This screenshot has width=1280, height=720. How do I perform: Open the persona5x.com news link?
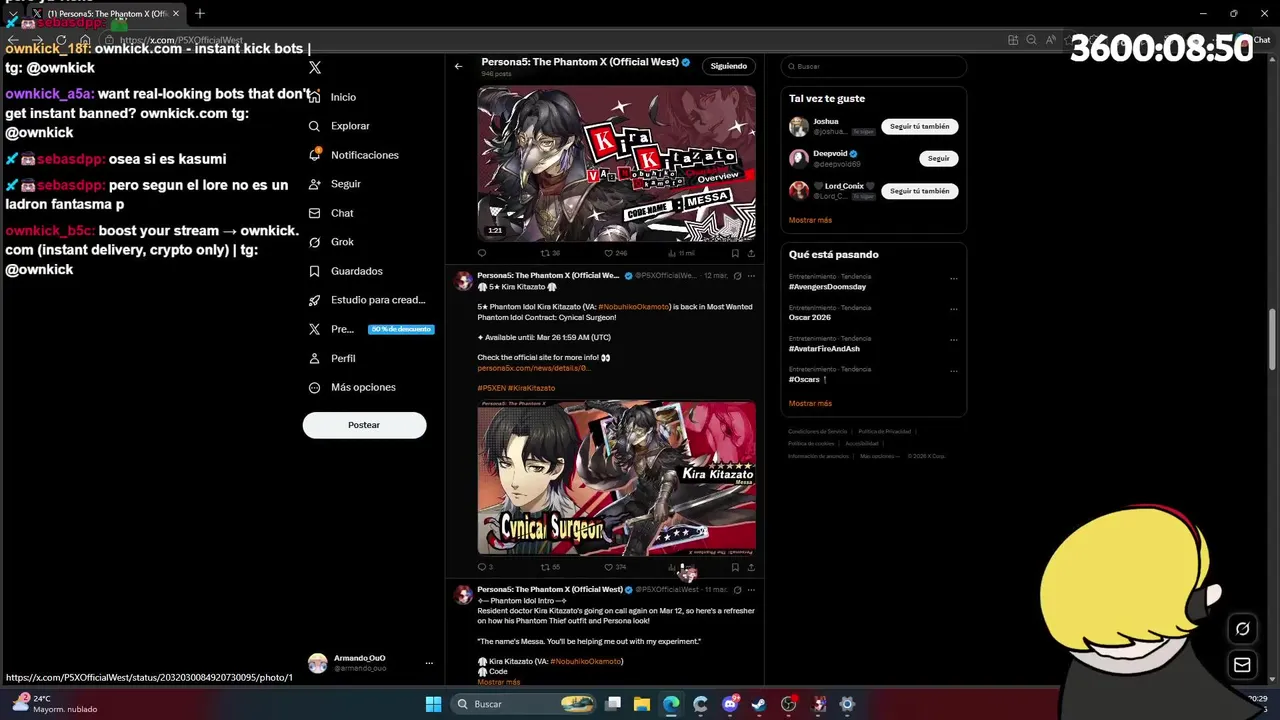(534, 368)
